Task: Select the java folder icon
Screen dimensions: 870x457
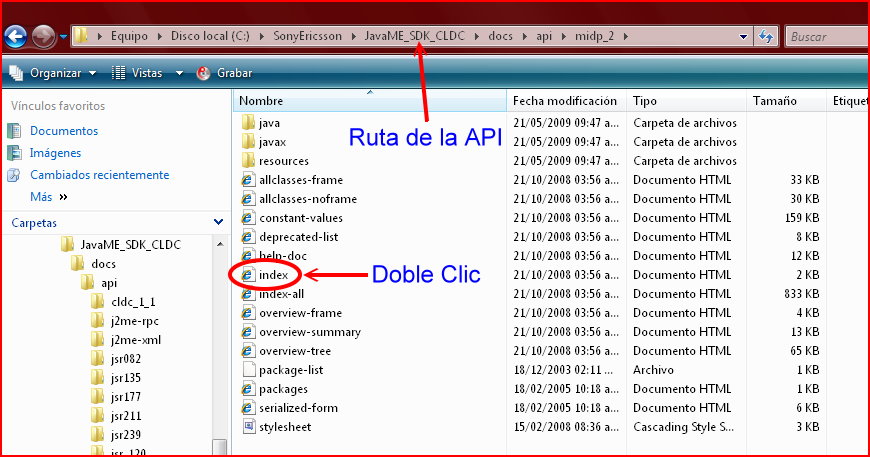Action: coord(248,123)
